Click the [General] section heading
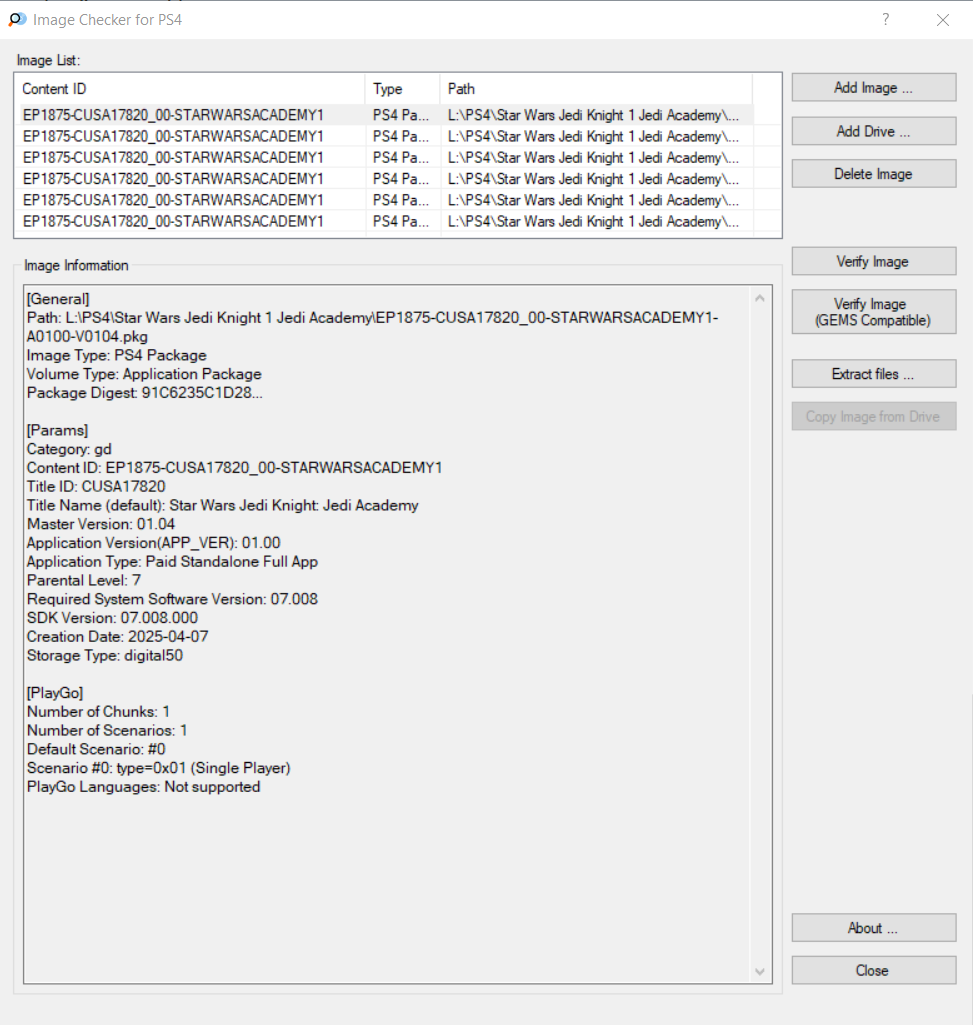The height and width of the screenshot is (1025, 973). point(58,299)
